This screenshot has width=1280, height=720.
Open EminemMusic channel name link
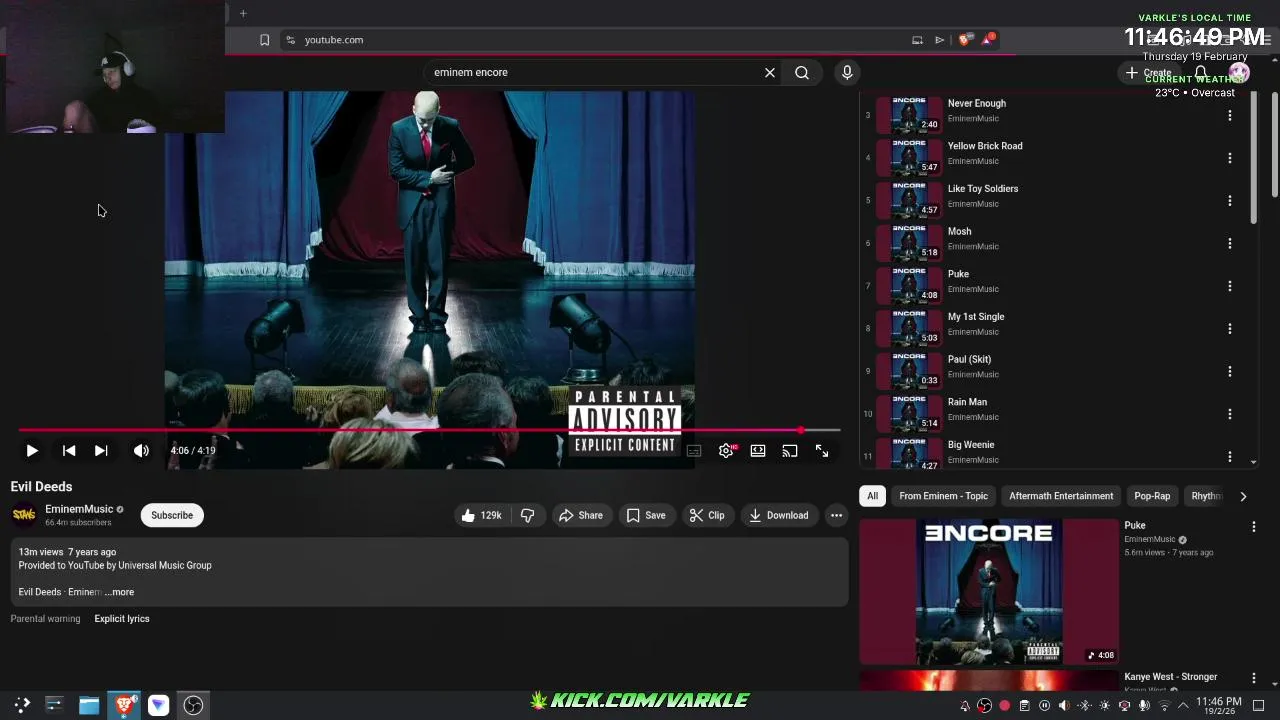pyautogui.click(x=79, y=509)
